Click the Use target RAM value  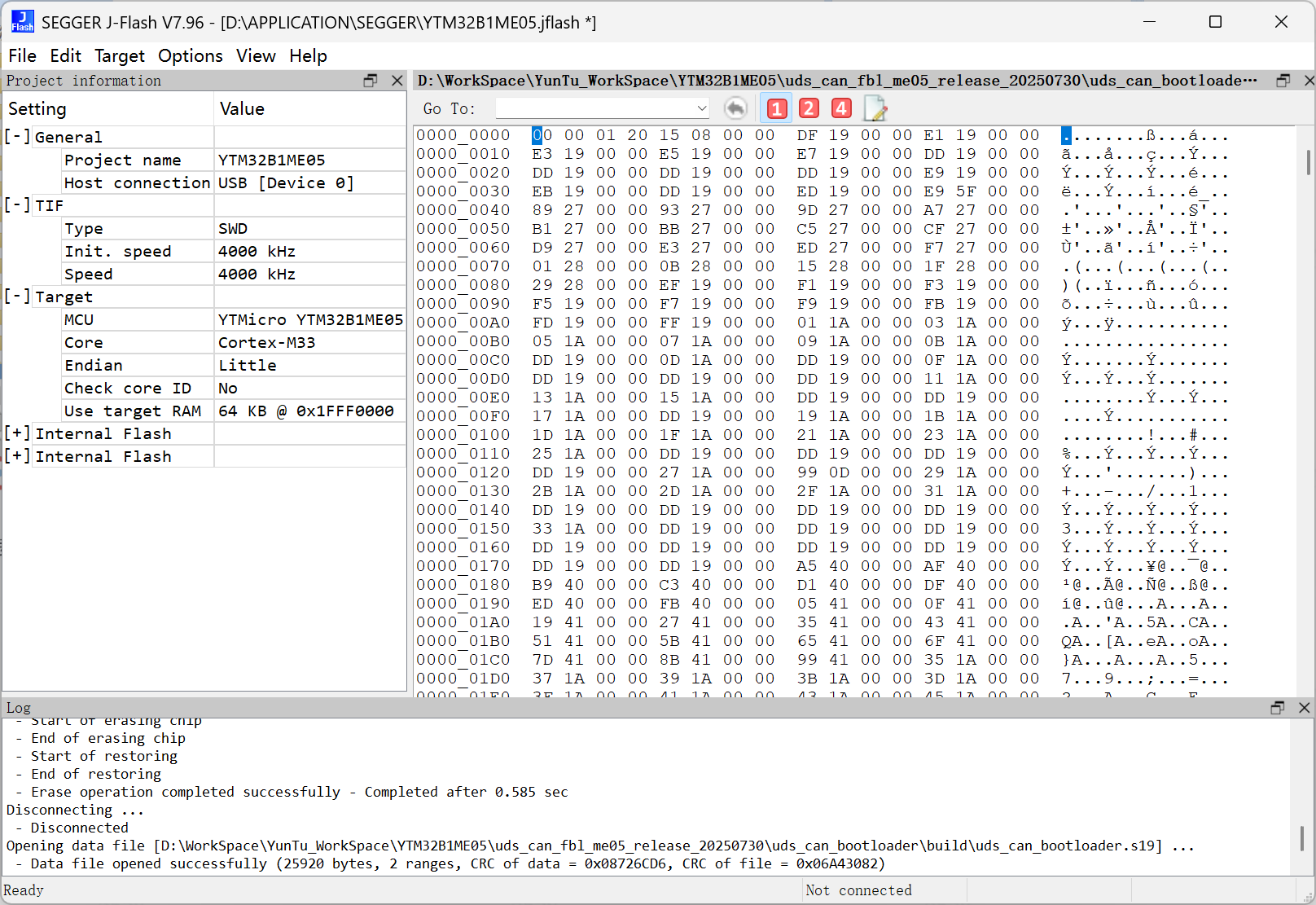(x=305, y=411)
